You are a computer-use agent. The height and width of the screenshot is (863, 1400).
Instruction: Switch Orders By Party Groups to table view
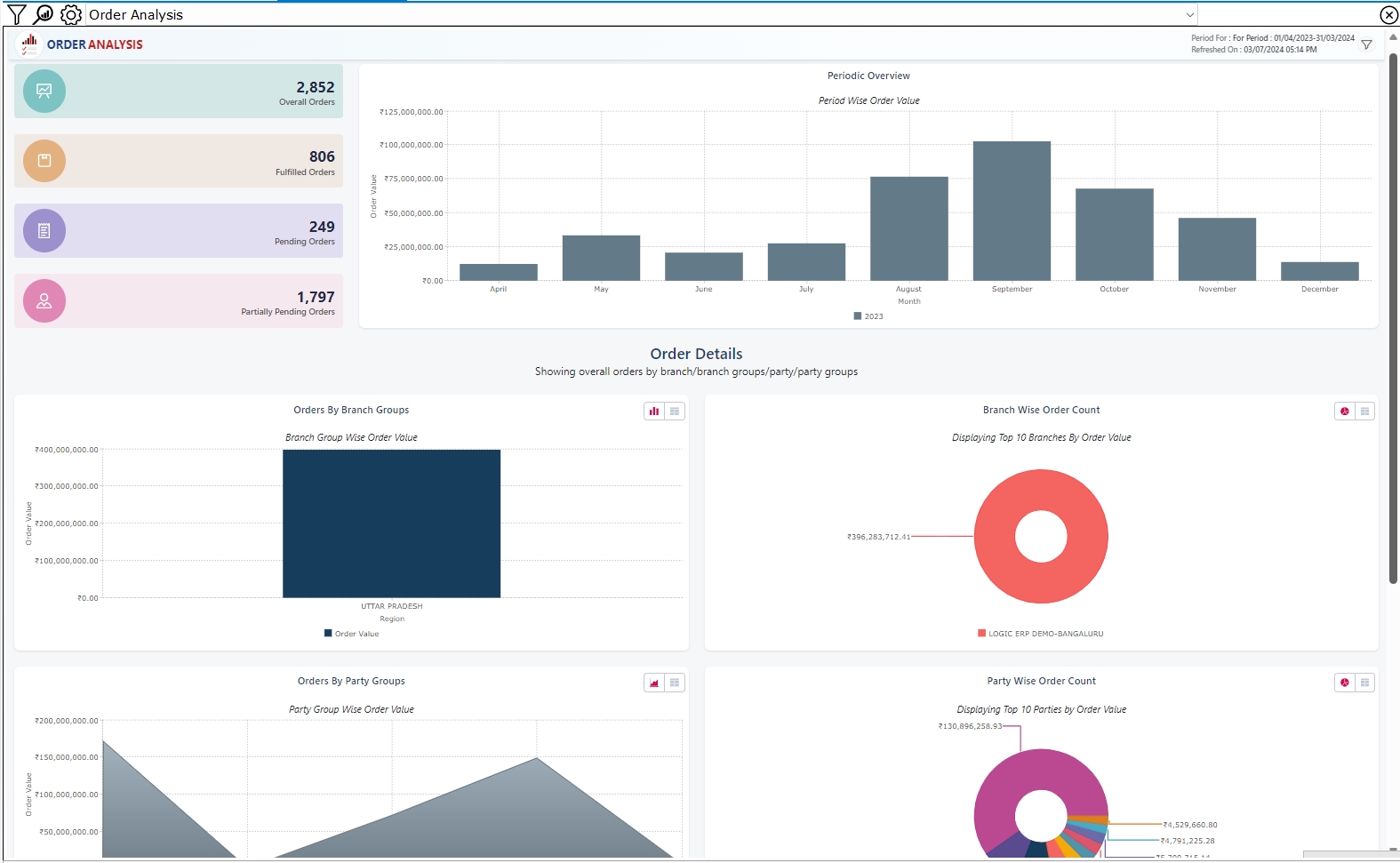(675, 683)
